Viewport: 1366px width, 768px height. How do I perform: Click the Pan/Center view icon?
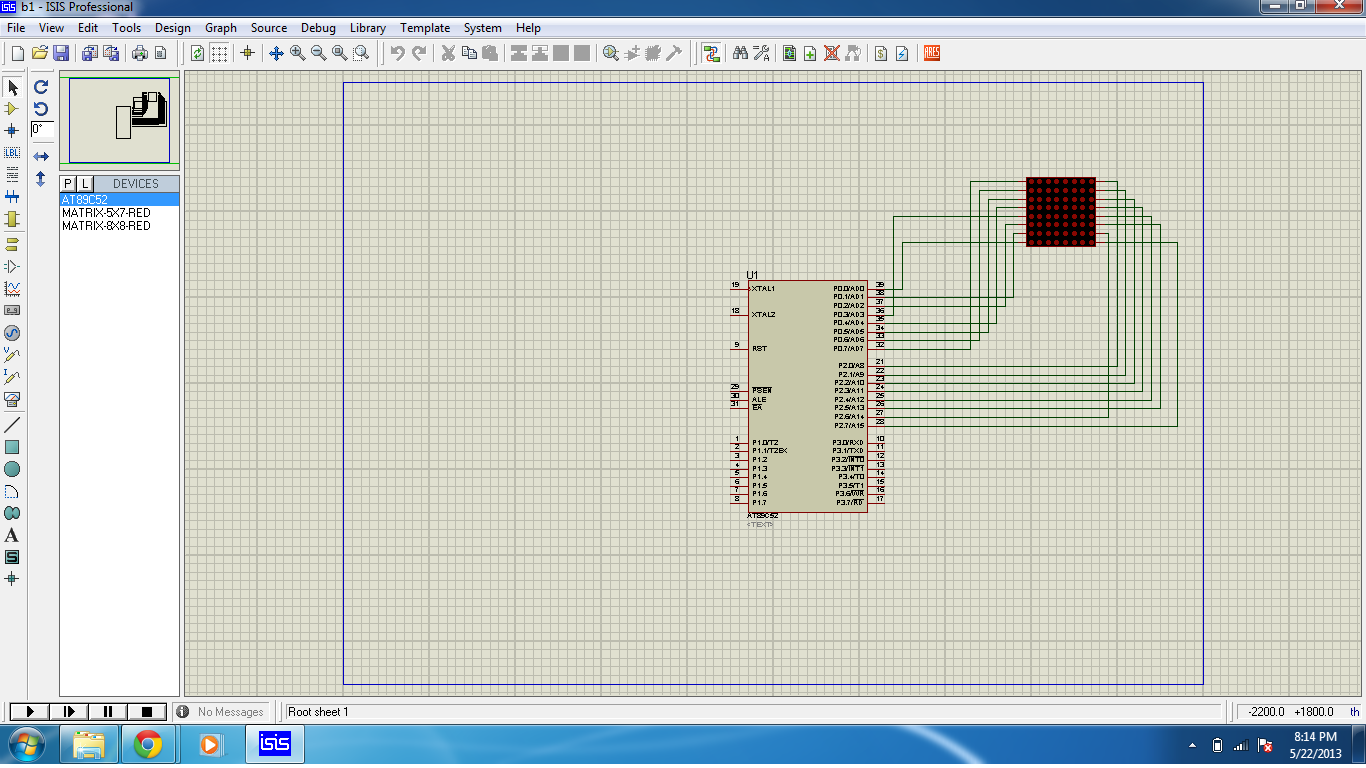tap(276, 53)
